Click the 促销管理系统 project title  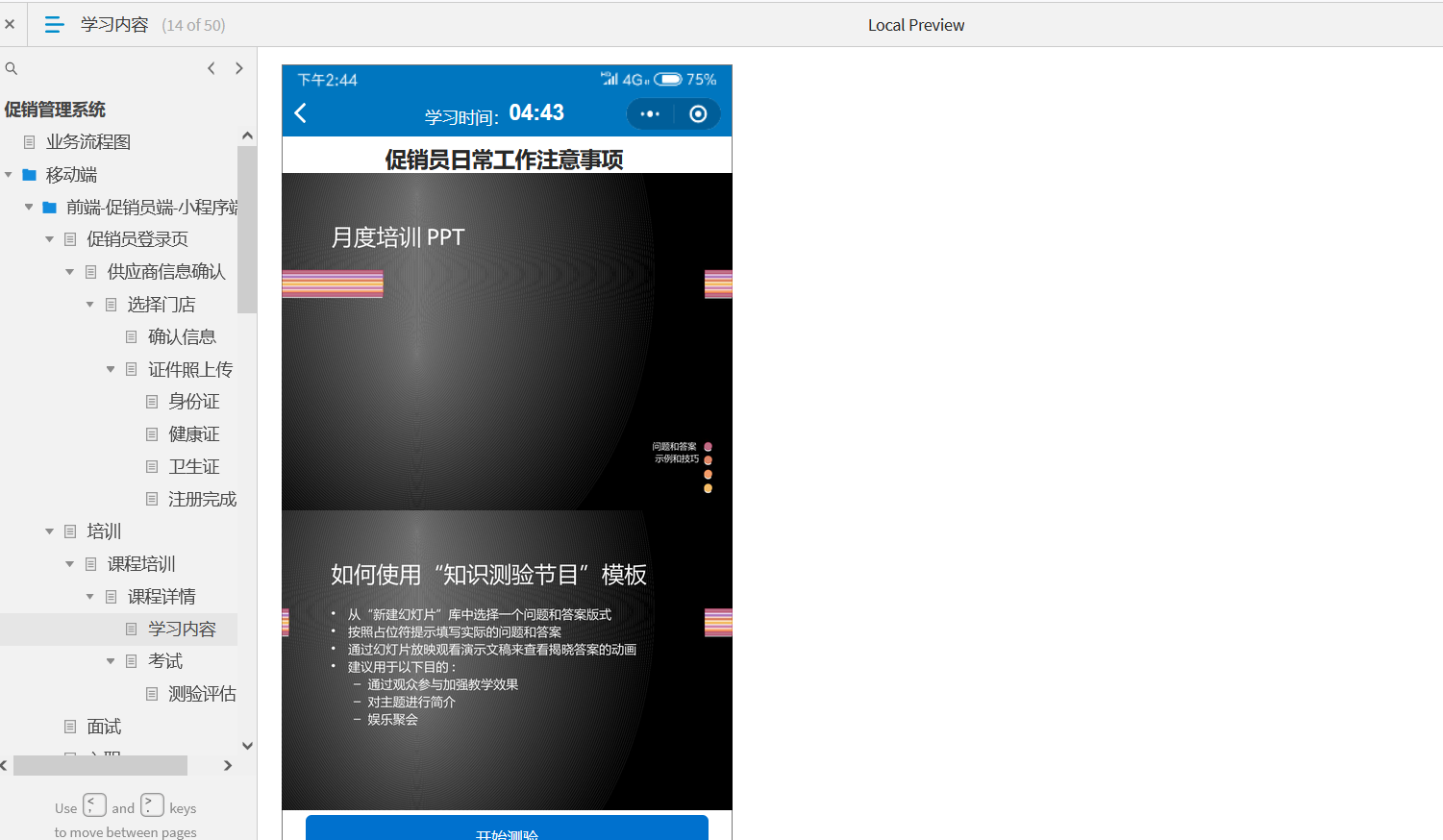(x=55, y=110)
